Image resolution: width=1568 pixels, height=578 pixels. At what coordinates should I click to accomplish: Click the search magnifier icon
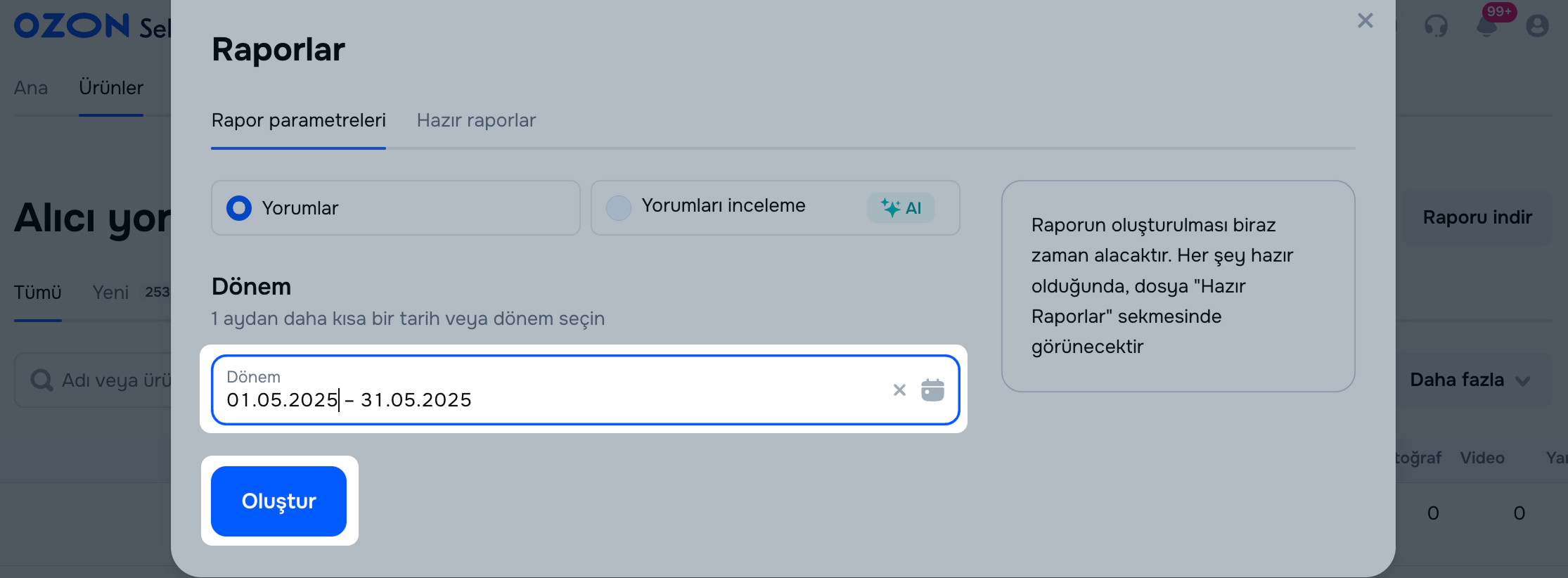coord(41,380)
